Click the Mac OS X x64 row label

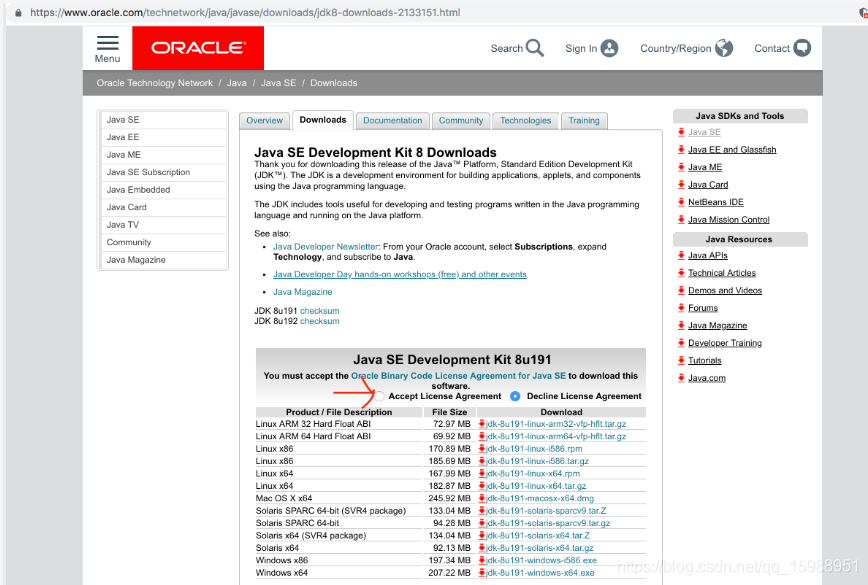283,498
